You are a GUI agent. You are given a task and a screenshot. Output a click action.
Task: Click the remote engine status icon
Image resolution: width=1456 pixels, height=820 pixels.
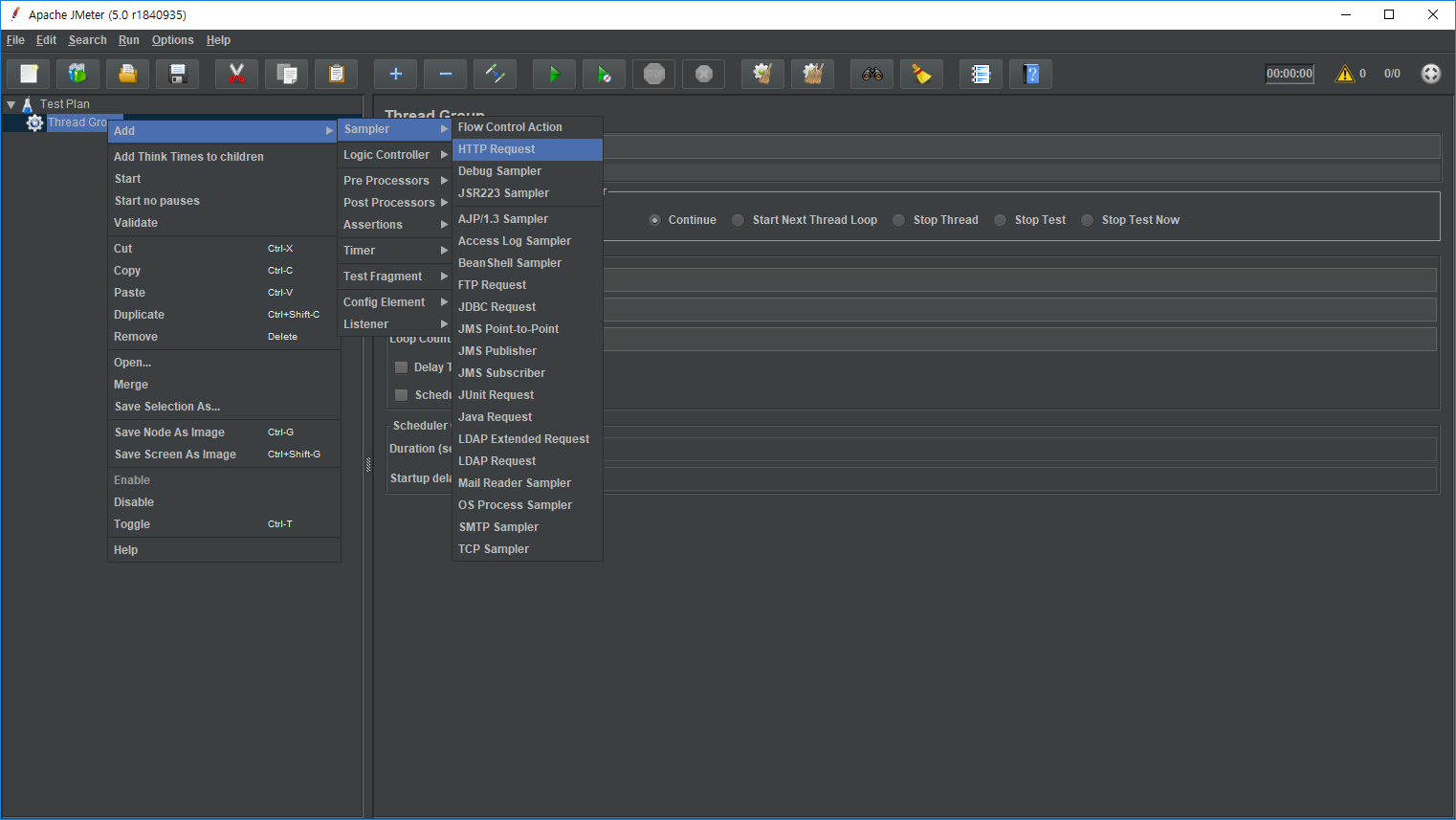point(1430,74)
